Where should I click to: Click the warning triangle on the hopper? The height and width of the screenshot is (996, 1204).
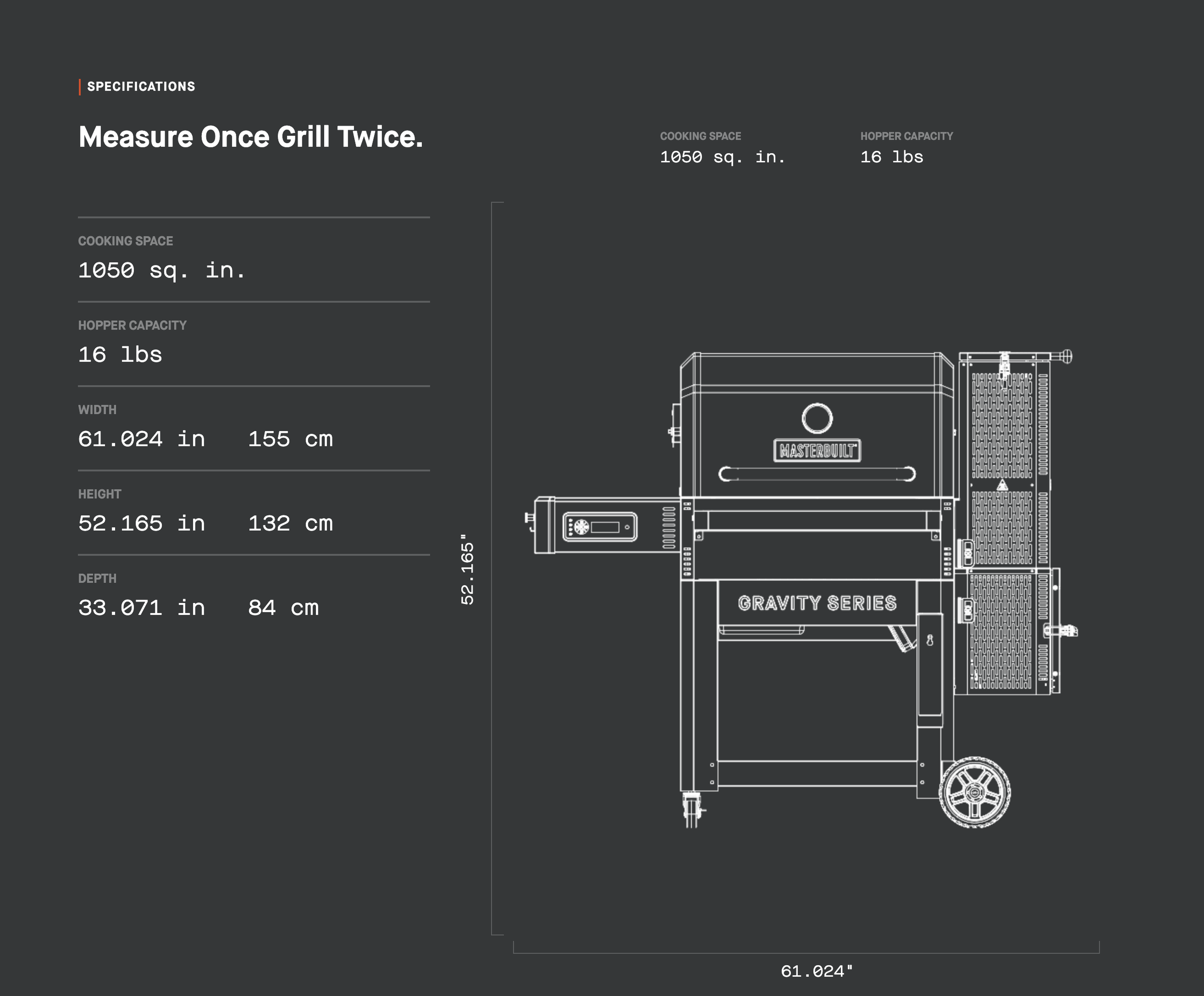1002,485
